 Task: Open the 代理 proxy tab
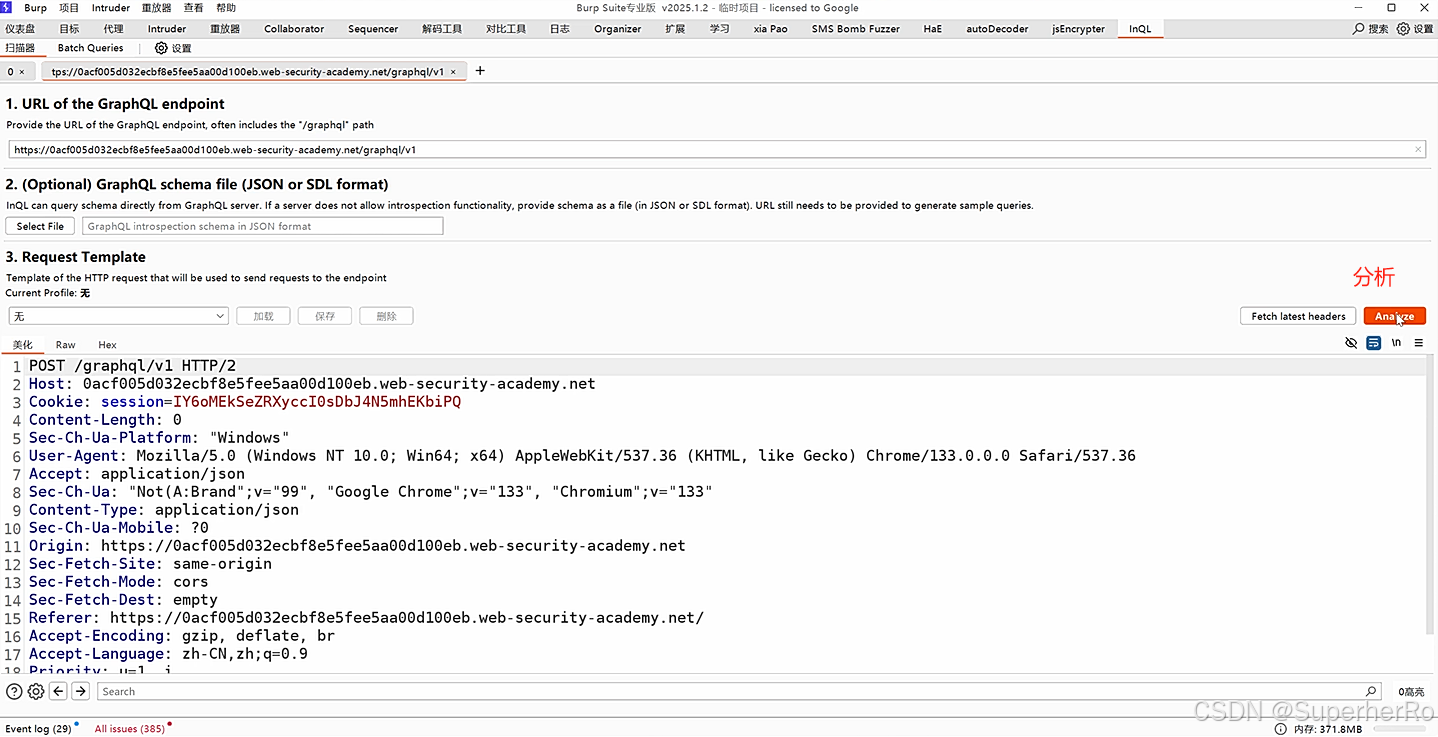coord(114,29)
